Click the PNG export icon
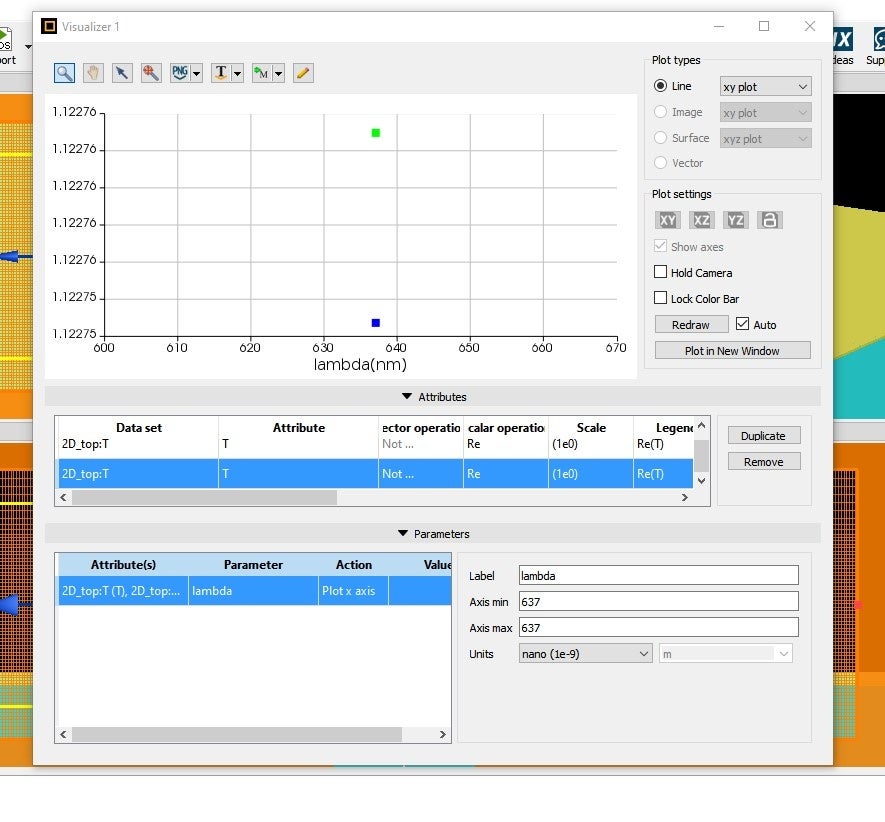 [x=180, y=73]
